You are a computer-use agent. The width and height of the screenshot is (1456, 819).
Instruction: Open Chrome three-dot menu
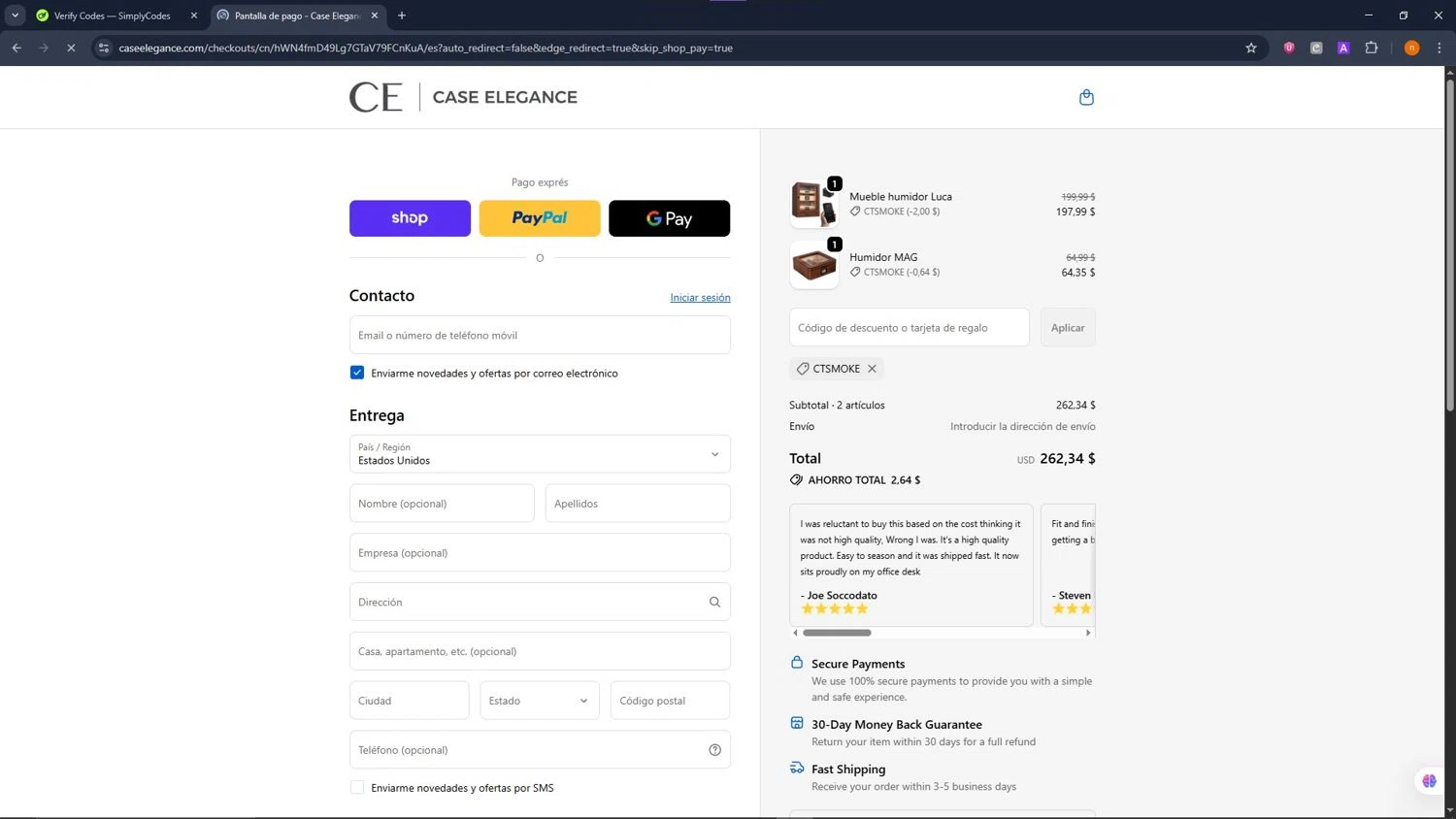1439,48
